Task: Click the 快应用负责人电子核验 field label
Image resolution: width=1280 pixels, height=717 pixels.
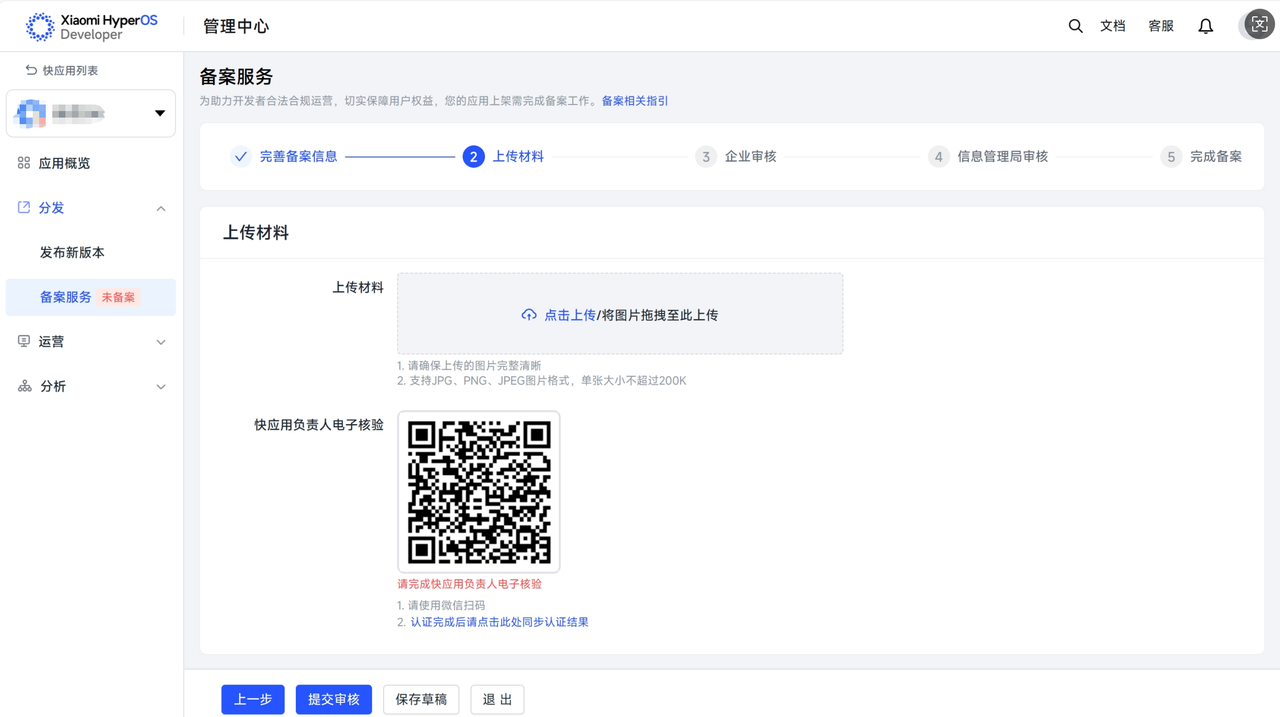Action: pos(319,425)
